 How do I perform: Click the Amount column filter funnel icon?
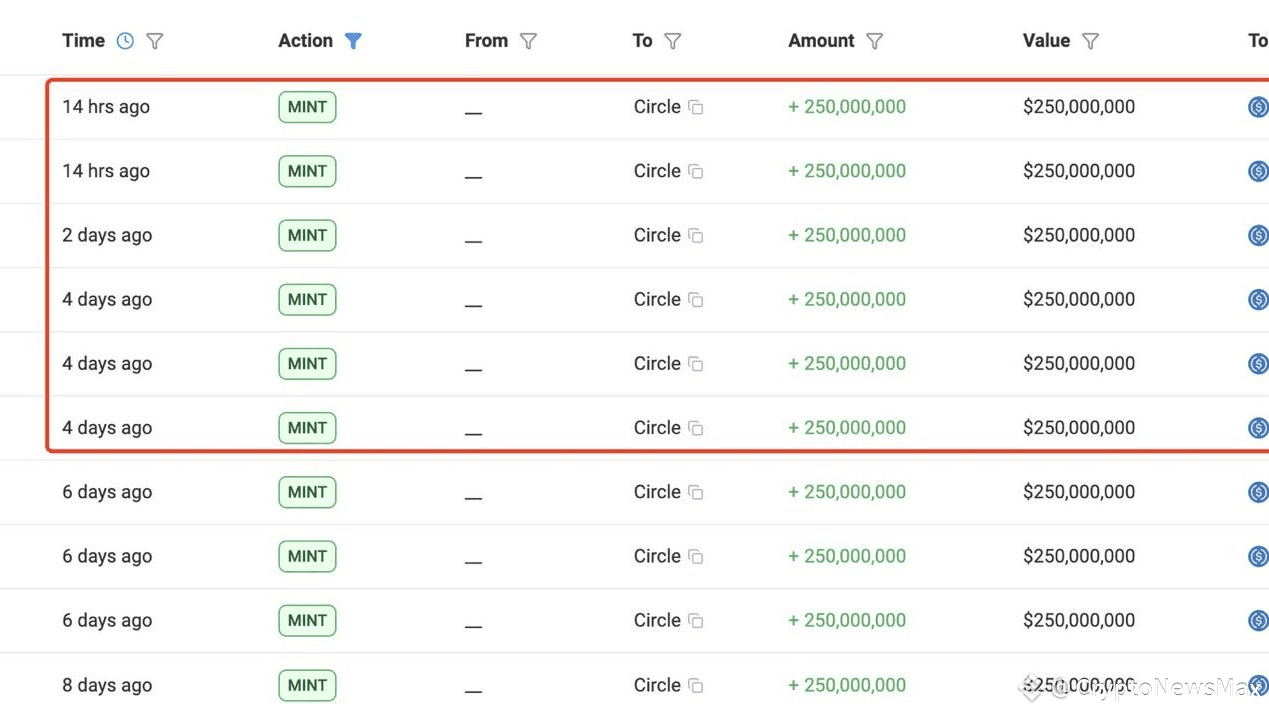[x=874, y=41]
